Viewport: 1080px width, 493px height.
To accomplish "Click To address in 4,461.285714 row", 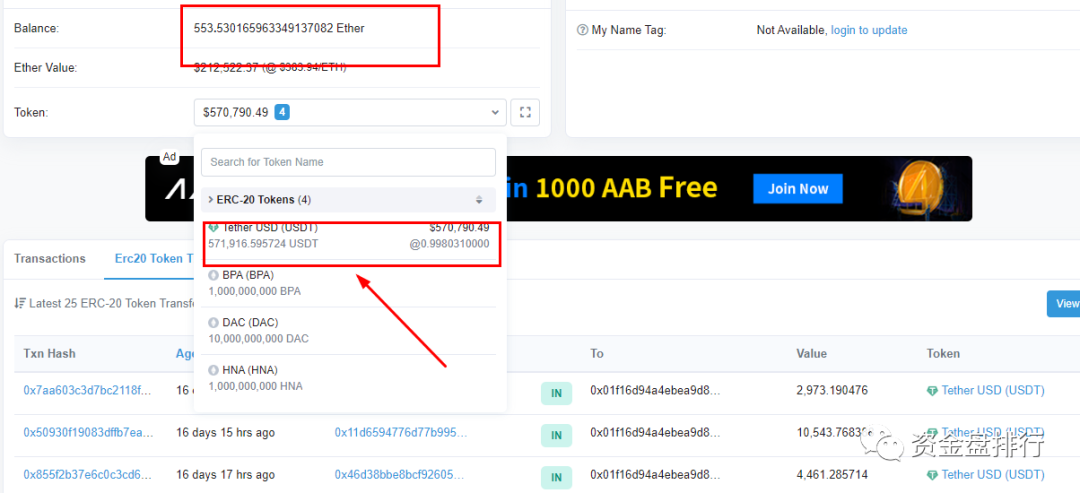I will (655, 474).
